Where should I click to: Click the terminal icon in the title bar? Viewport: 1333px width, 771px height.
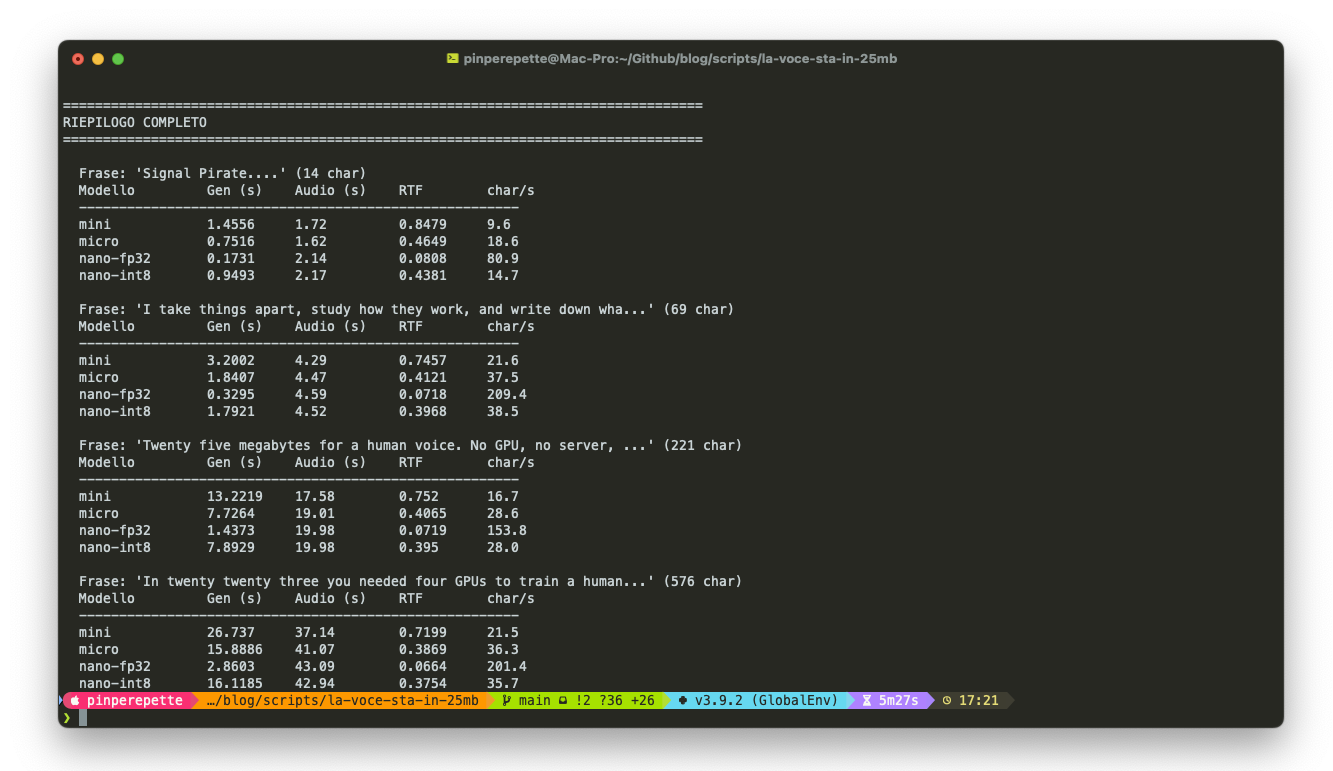pos(452,58)
